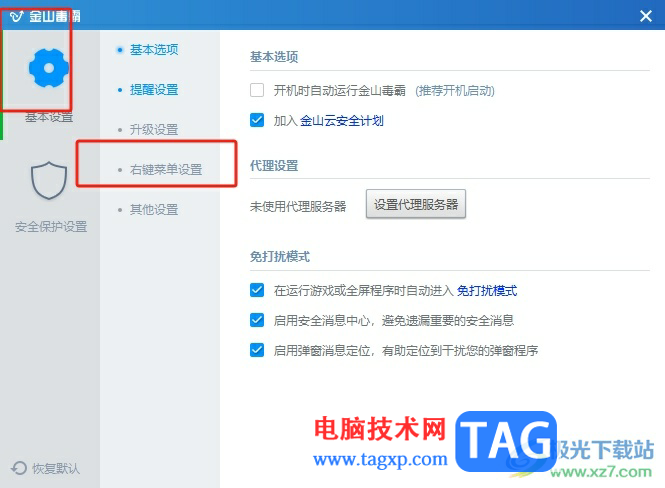
Task: Open 其他设置 in the submenu
Action: 154,209
